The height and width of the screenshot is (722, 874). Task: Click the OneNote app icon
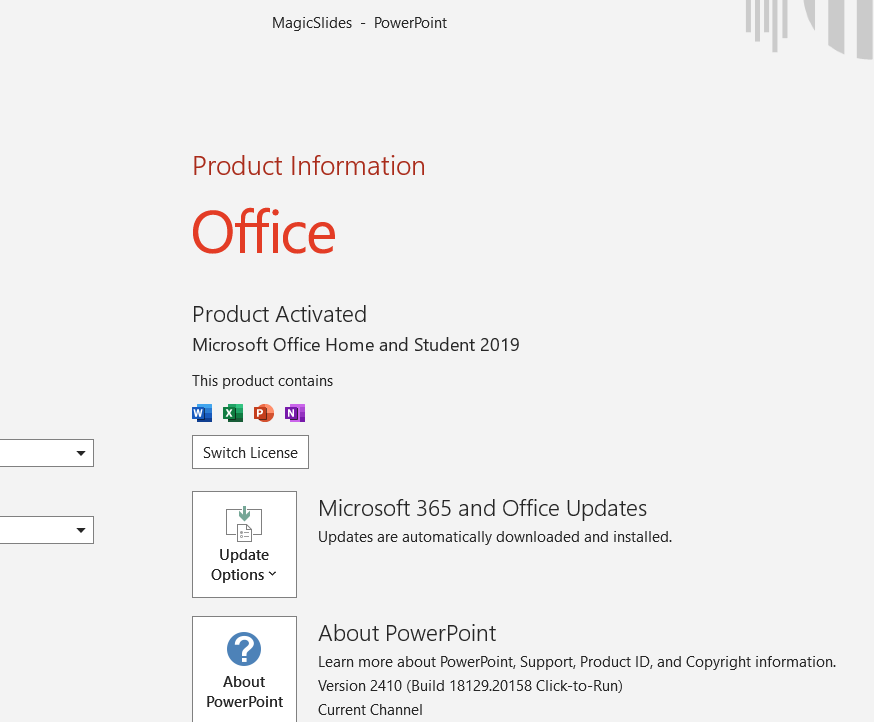pos(294,413)
